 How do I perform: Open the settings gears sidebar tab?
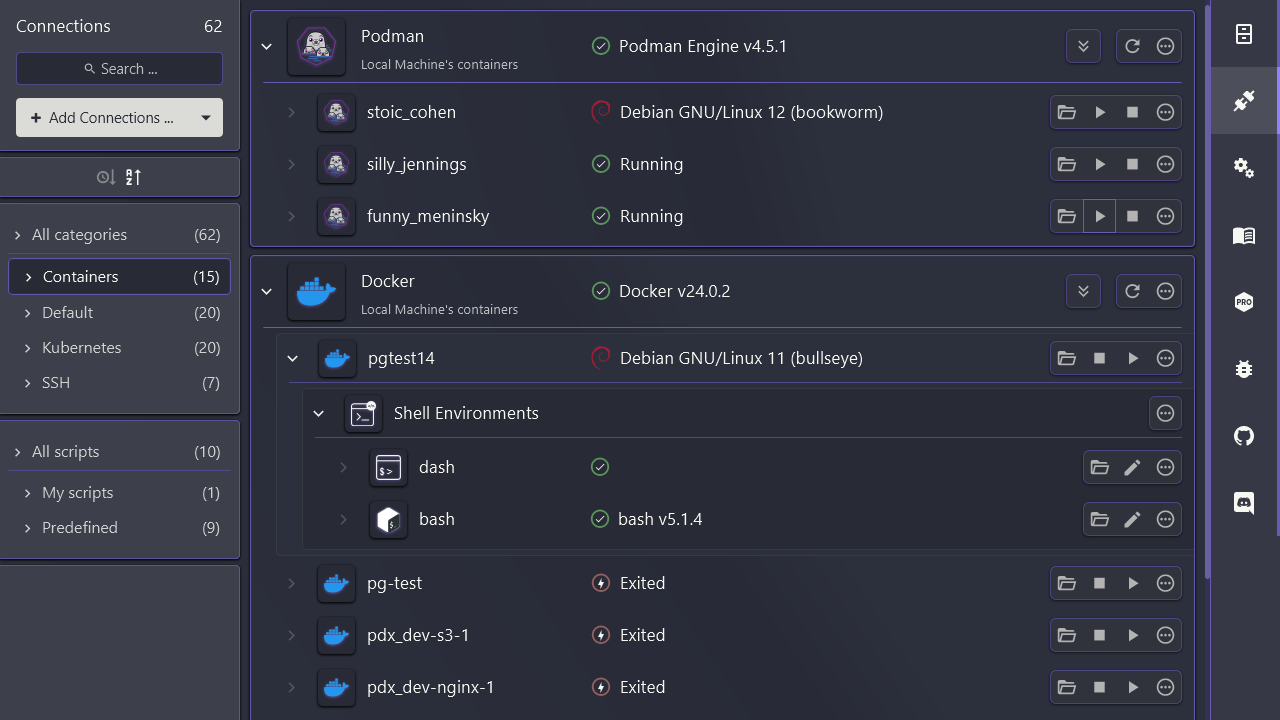1244,168
